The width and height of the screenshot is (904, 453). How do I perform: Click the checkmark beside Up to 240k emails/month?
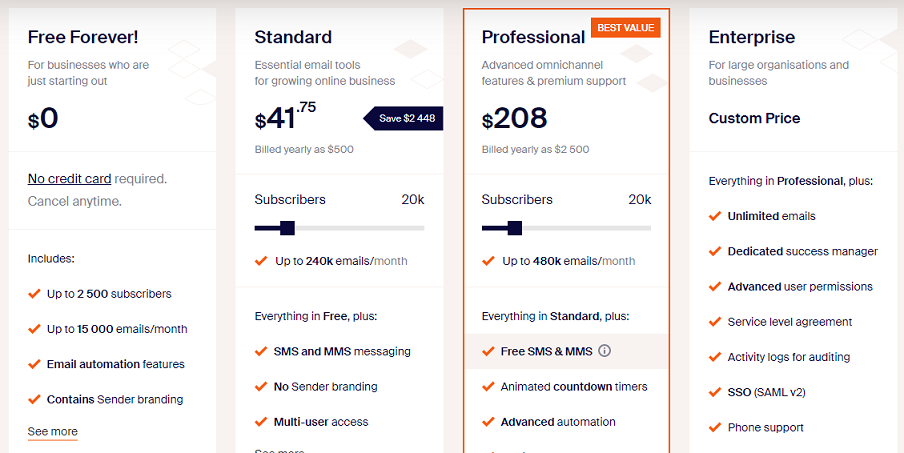[261, 261]
